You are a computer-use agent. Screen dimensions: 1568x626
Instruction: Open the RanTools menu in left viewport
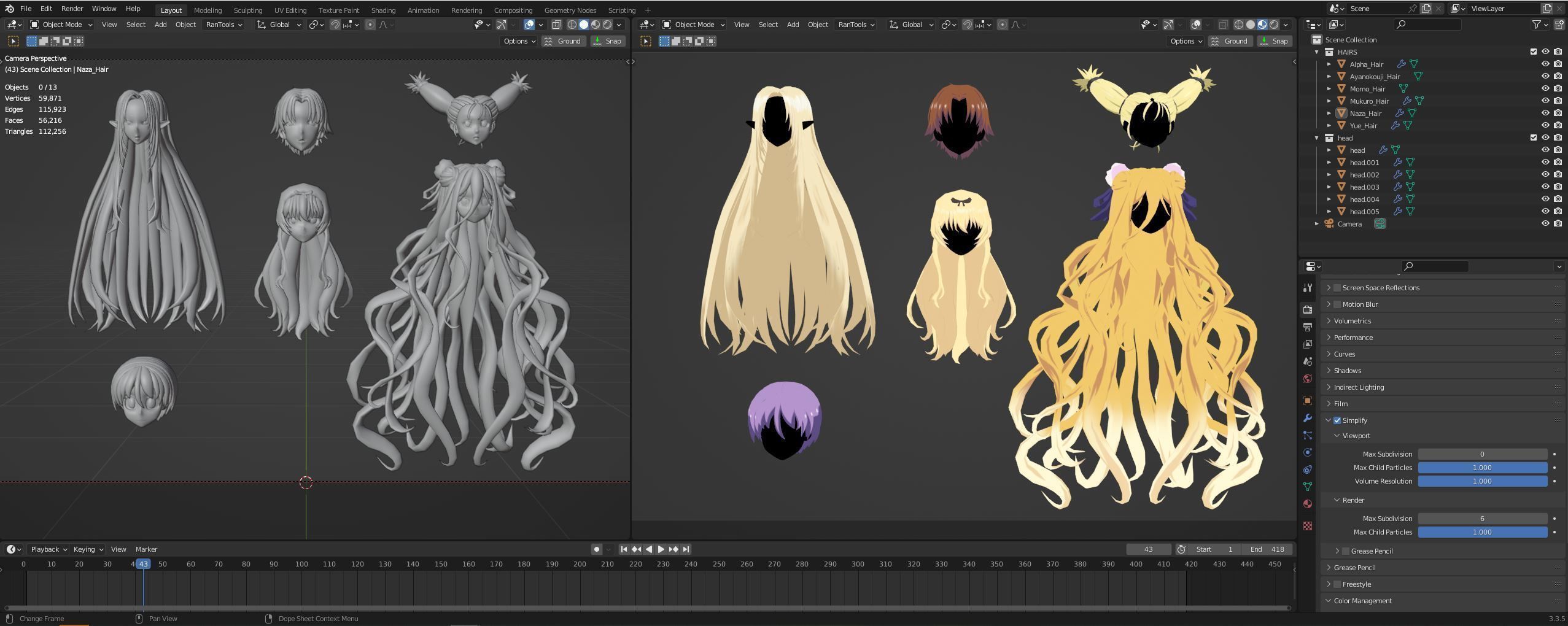[223, 25]
